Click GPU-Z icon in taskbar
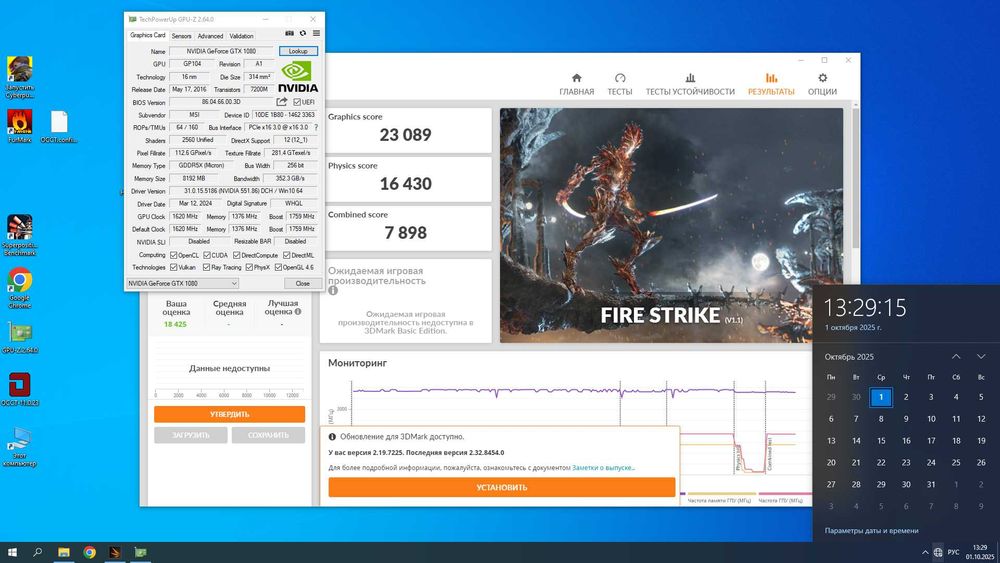This screenshot has height=563, width=1000. tap(140, 552)
